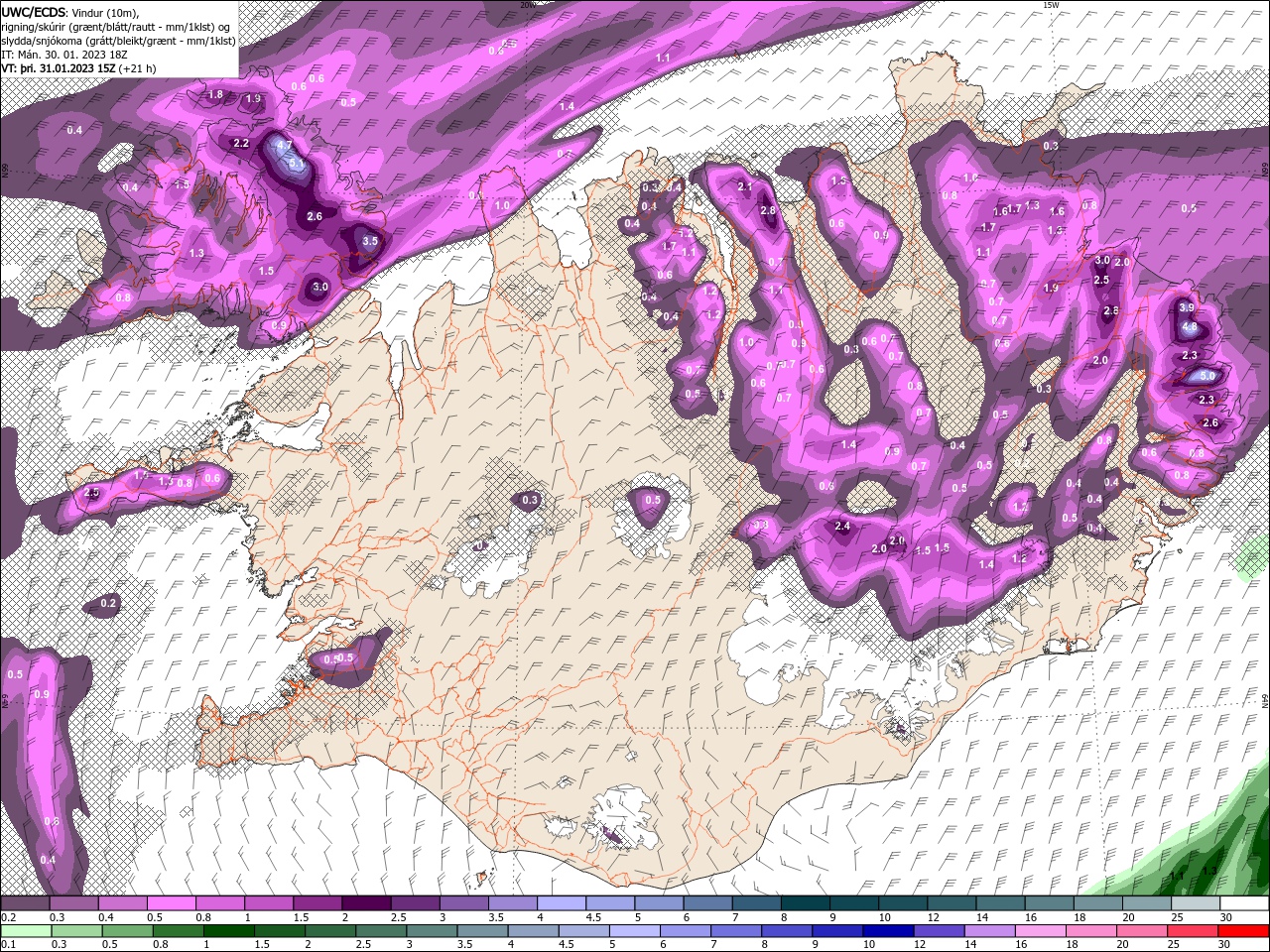This screenshot has height=952, width=1270.
Task: Select the darkest green rain swatch between 1 and 1.5
Action: pyautogui.click(x=228, y=931)
